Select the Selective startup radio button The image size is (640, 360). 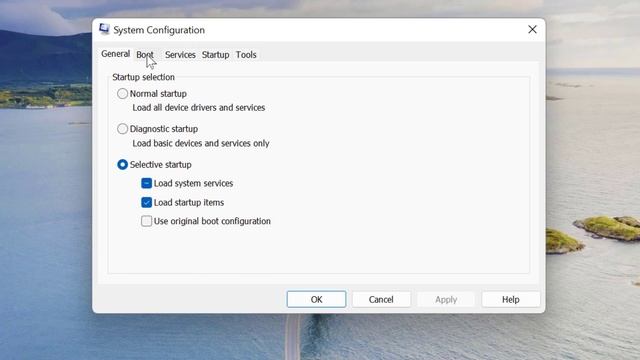(122, 164)
